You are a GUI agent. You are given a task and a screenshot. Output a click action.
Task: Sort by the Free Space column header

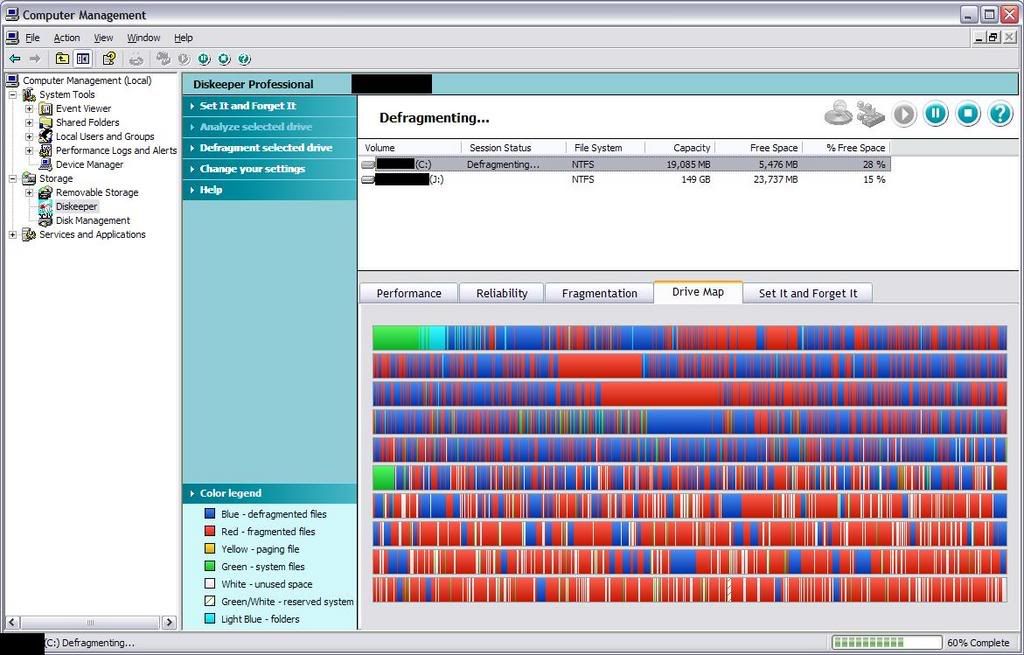tap(759, 148)
